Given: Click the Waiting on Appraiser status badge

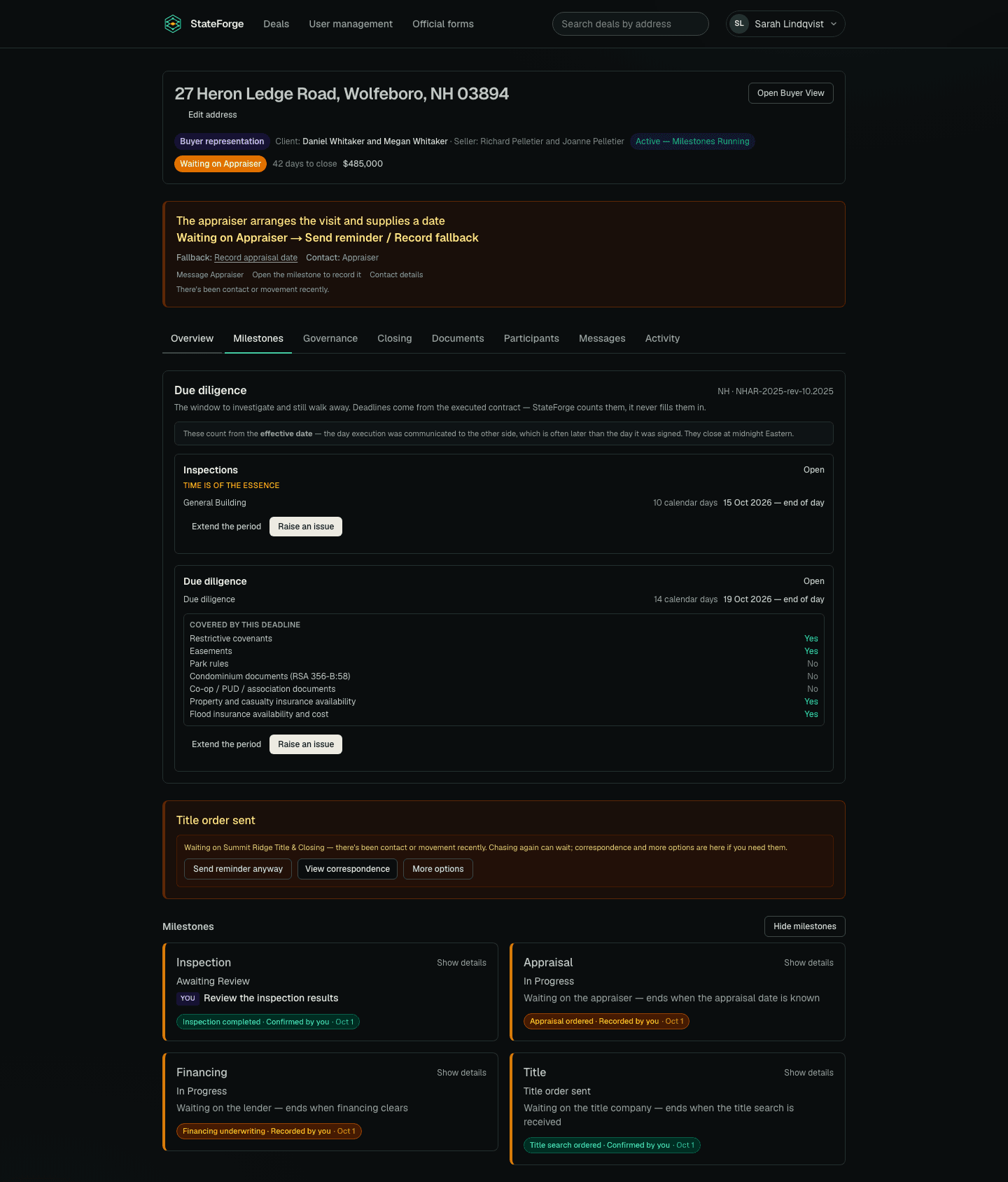Looking at the screenshot, I should coord(220,164).
